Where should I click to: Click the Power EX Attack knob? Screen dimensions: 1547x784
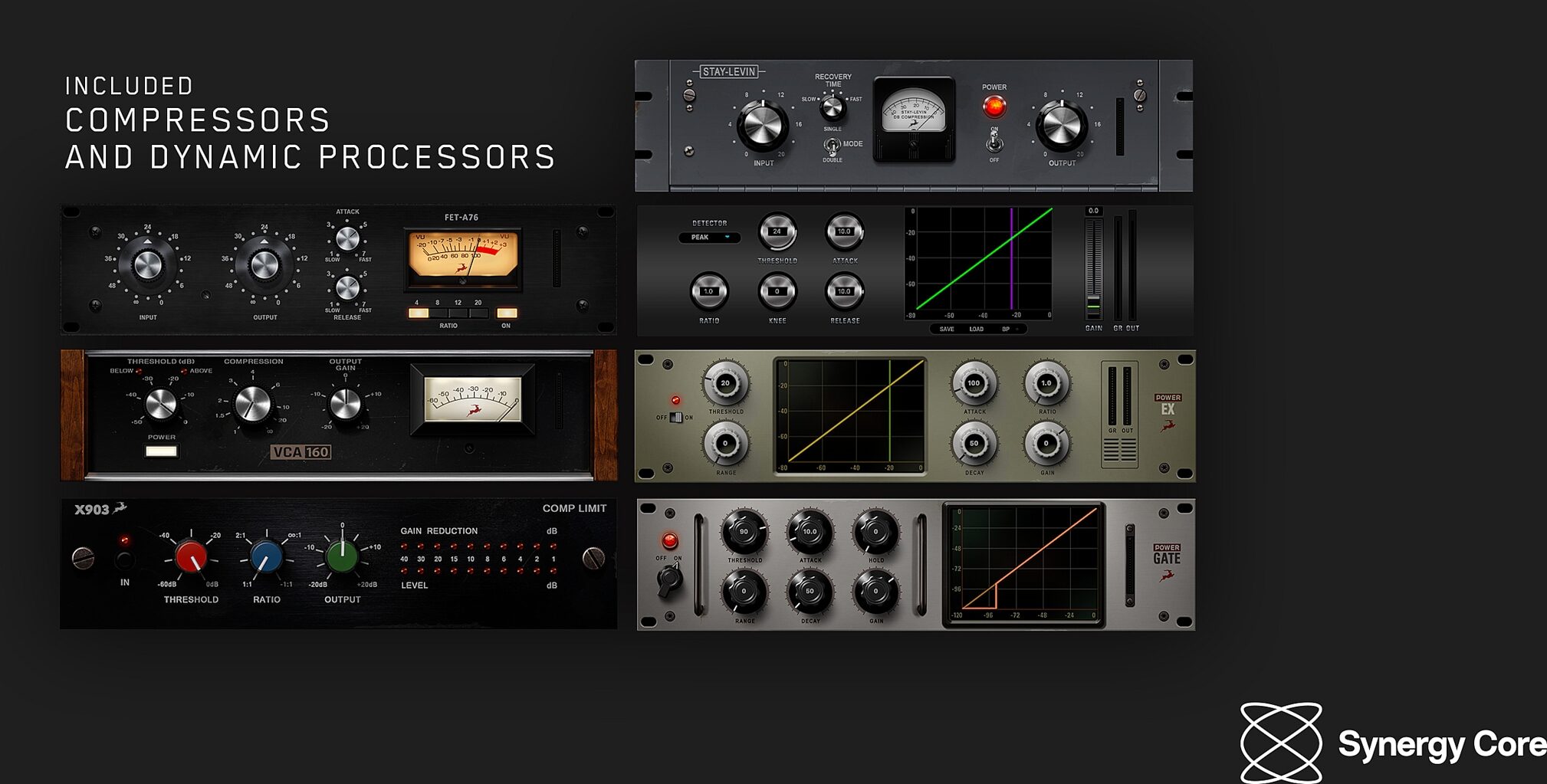pos(974,383)
